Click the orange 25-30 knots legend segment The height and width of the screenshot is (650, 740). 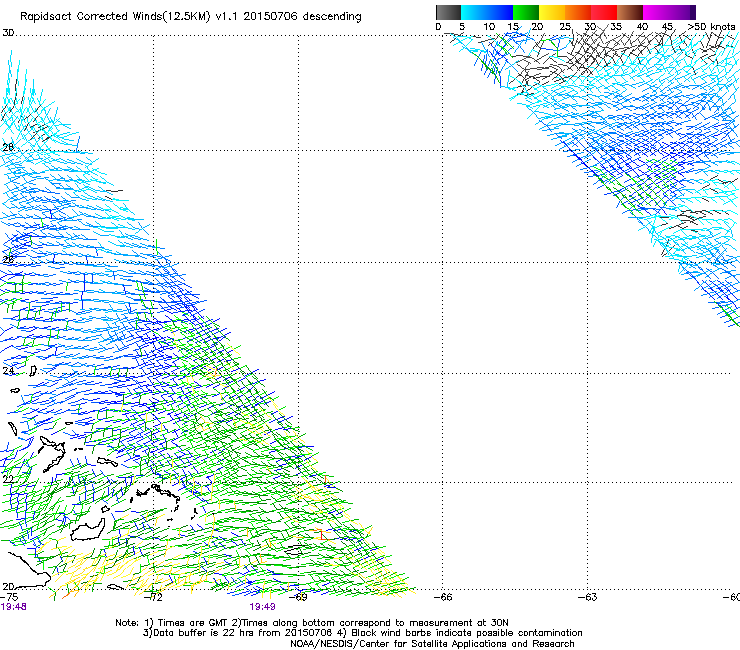pyautogui.click(x=577, y=12)
